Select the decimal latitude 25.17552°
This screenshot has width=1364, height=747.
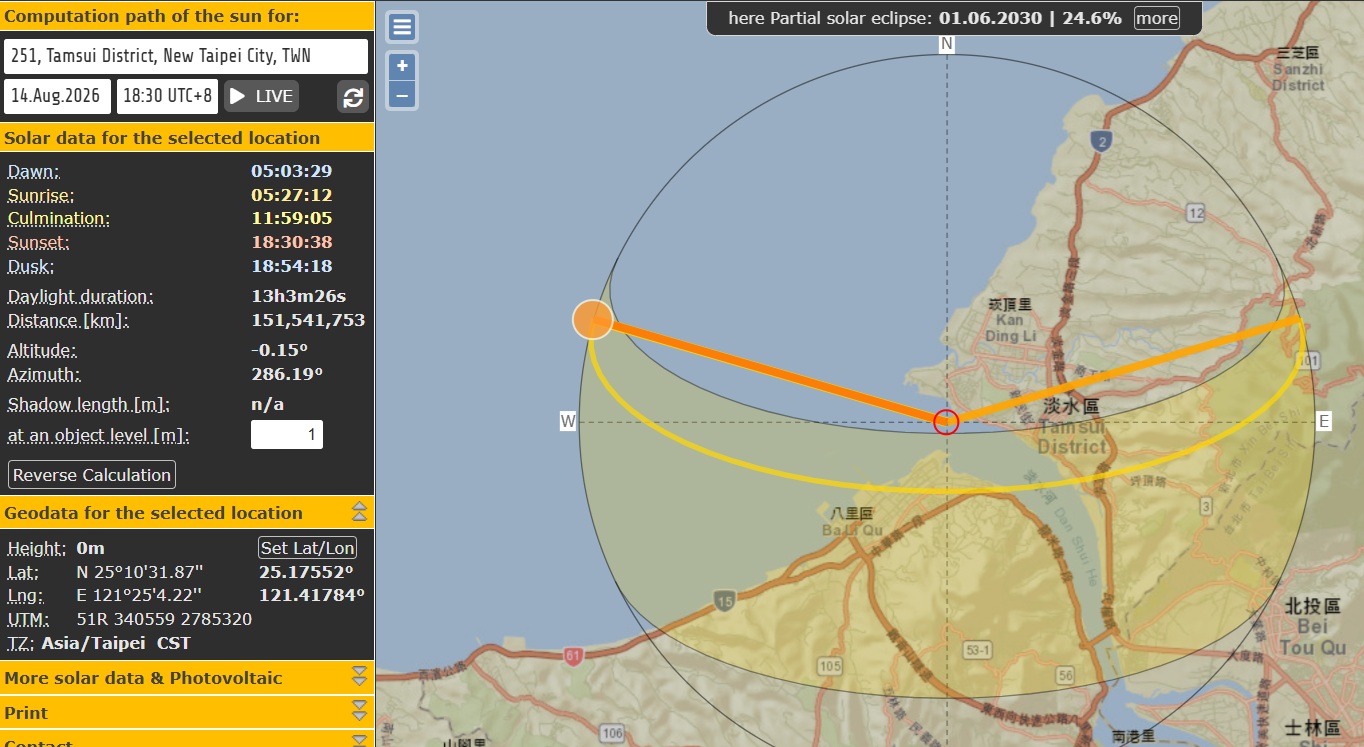click(306, 572)
